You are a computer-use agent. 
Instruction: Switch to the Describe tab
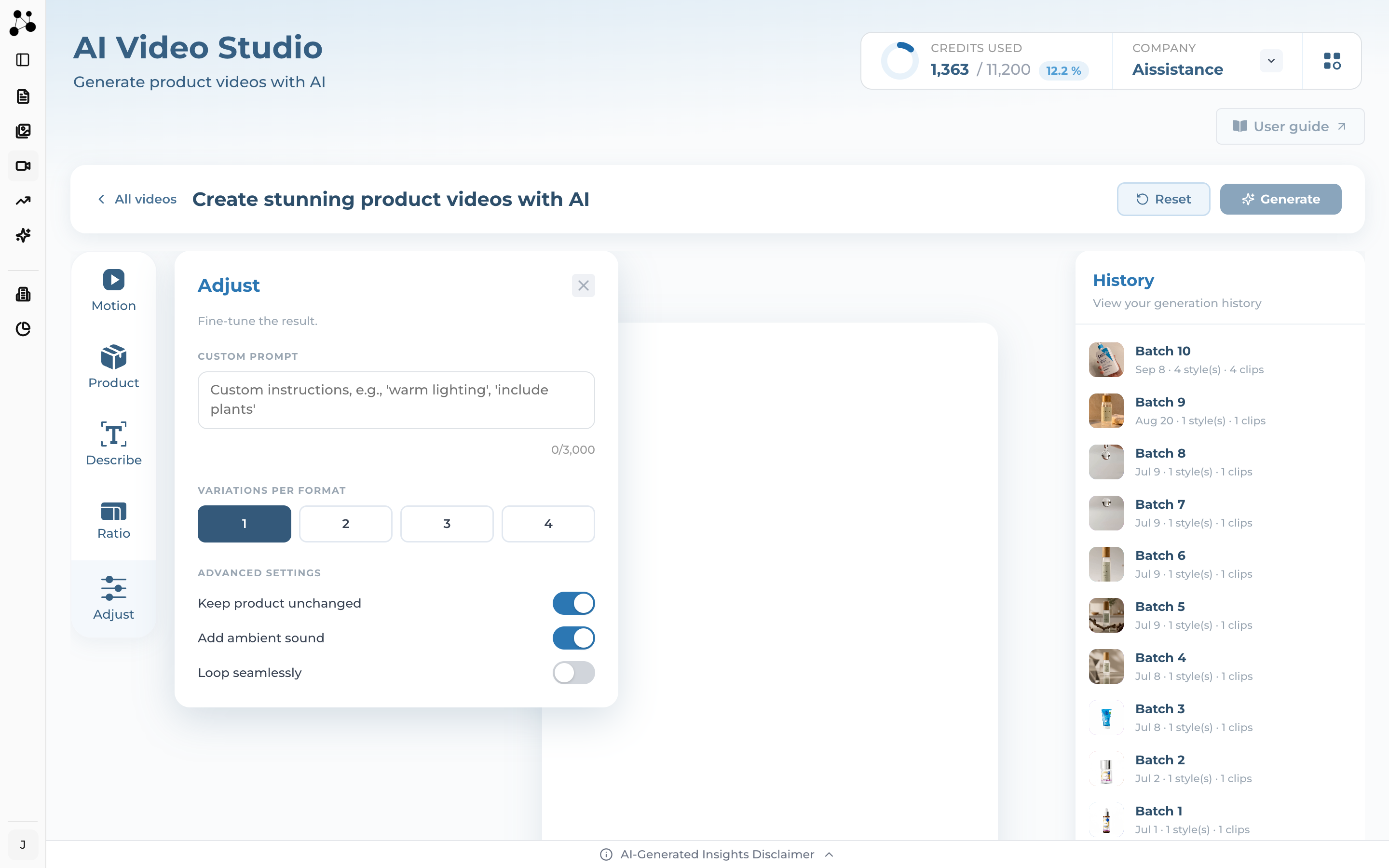(114, 444)
